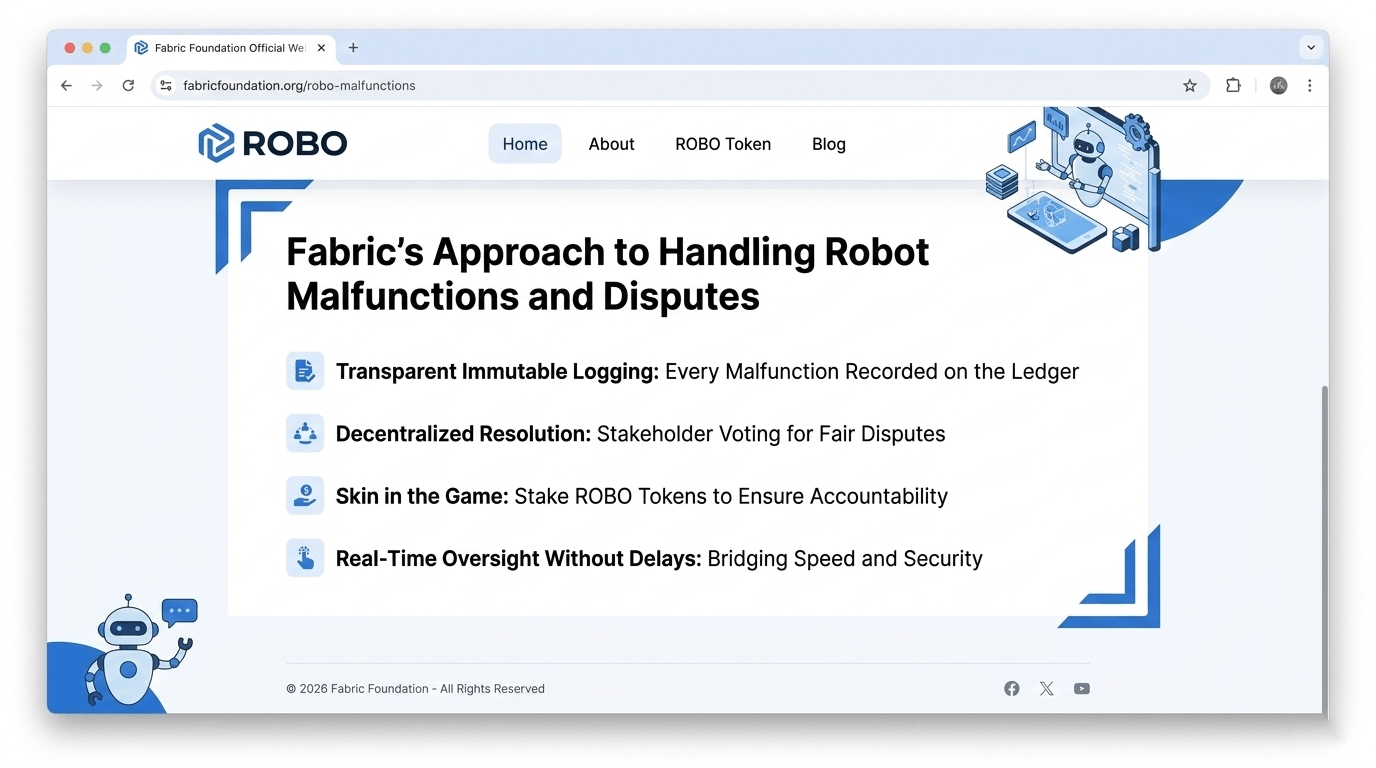Click the Skin in the Game coin-hand icon
Screen dimensions: 1376x768
[305, 495]
